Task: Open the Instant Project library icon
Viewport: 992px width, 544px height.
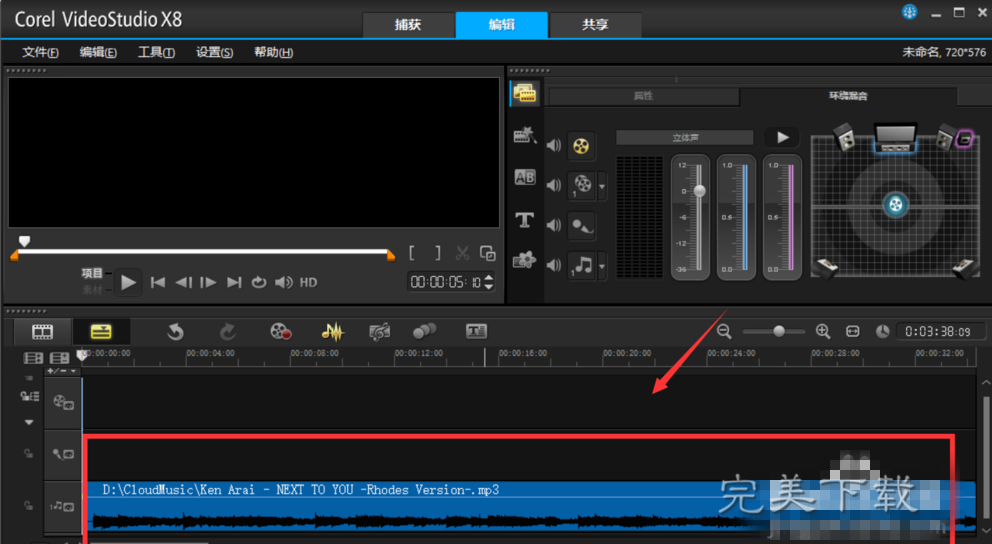Action: point(524,135)
